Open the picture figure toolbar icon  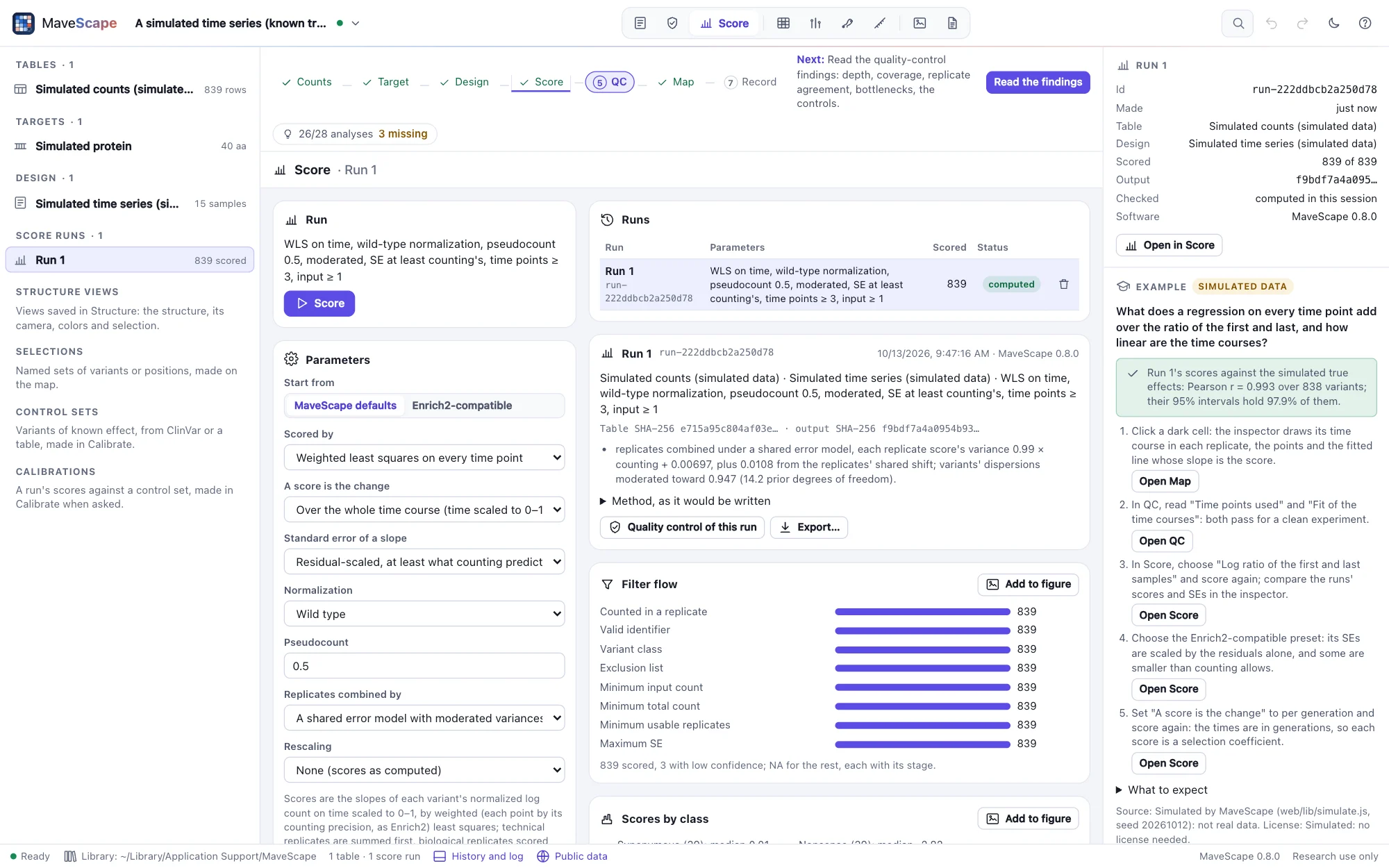pyautogui.click(x=920, y=23)
